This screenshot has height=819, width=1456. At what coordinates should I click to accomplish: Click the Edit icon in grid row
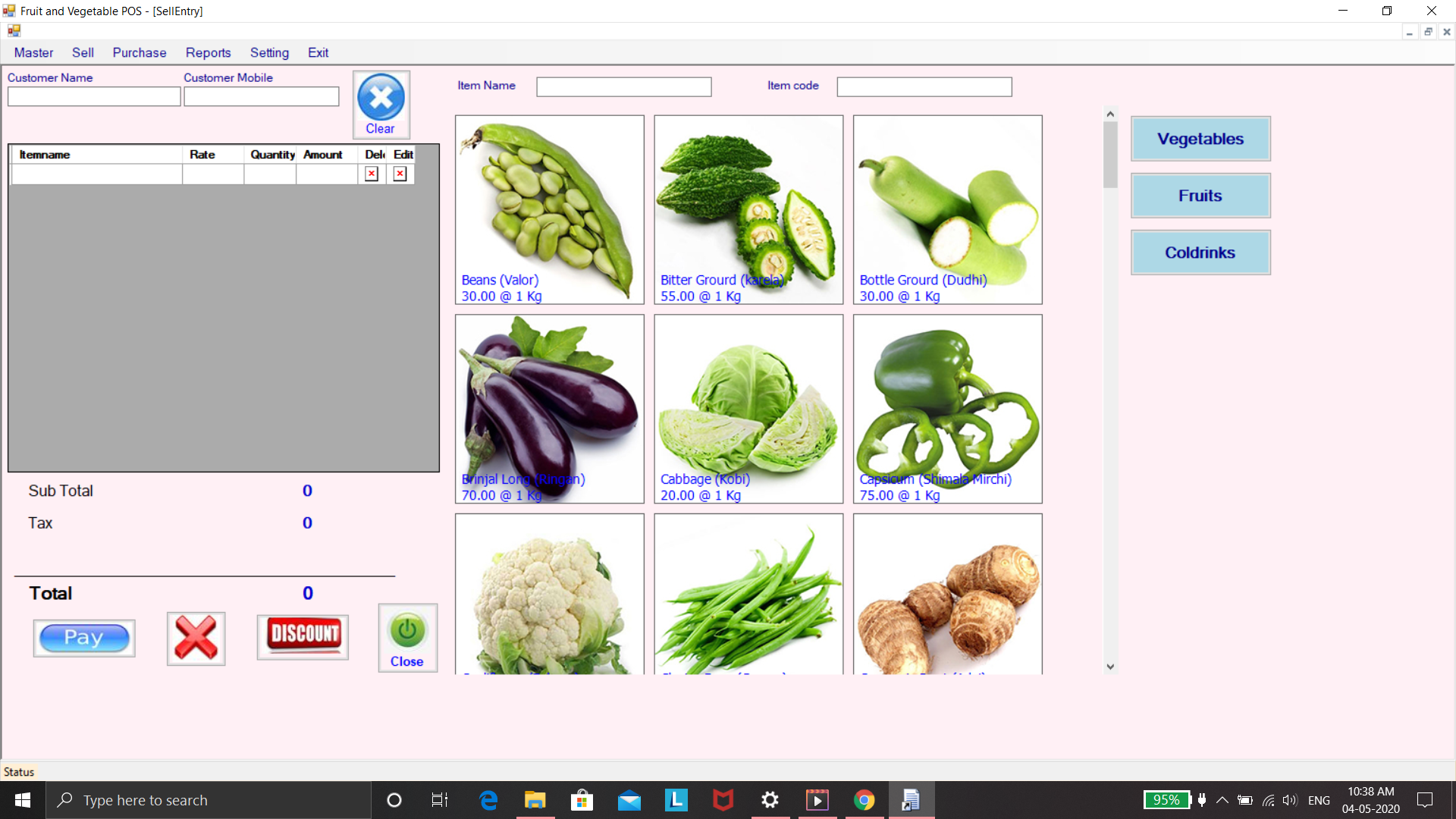pyautogui.click(x=400, y=174)
